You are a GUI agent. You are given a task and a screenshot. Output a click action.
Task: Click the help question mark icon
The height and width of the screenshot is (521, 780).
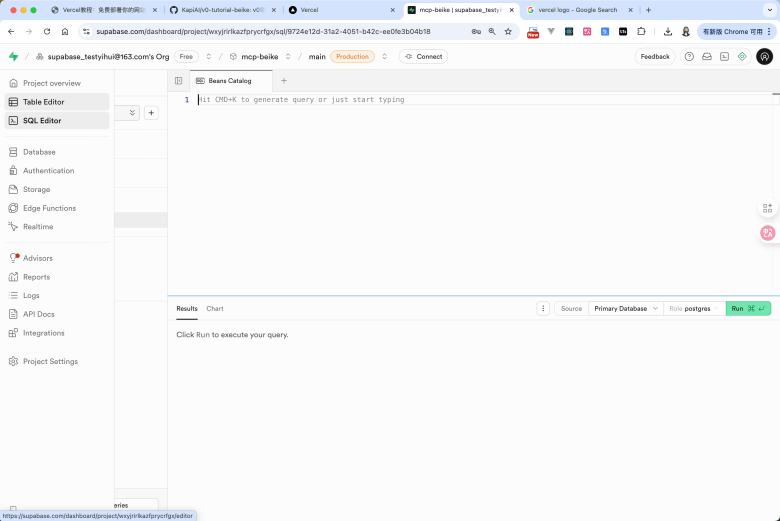(x=689, y=57)
